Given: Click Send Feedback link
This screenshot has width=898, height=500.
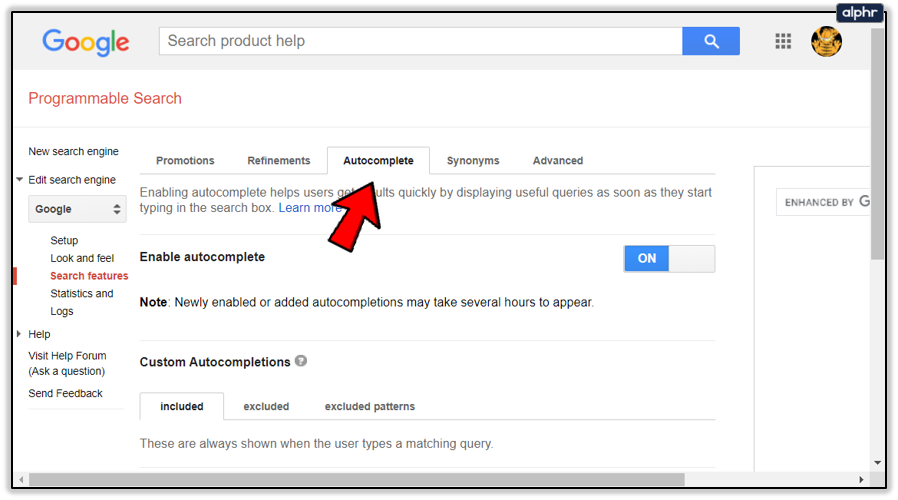Looking at the screenshot, I should point(65,393).
